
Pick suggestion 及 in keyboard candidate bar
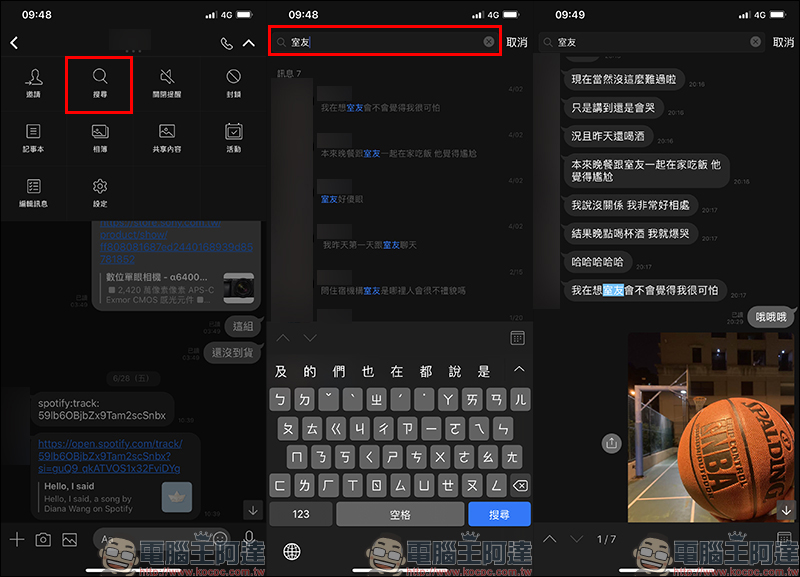tap(281, 371)
